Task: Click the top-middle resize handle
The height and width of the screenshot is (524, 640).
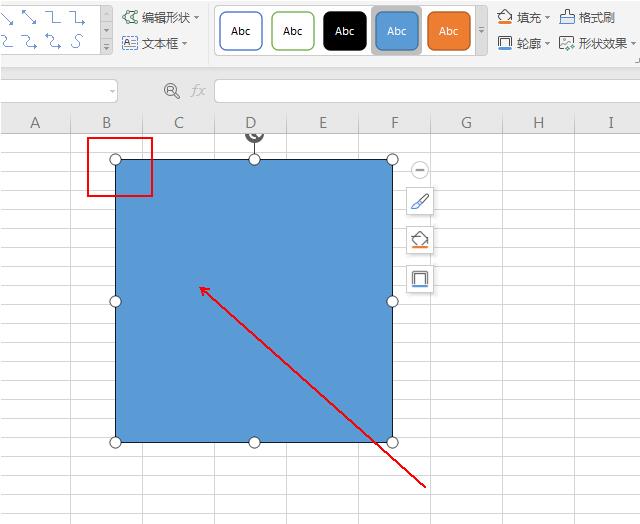Action: [x=254, y=160]
